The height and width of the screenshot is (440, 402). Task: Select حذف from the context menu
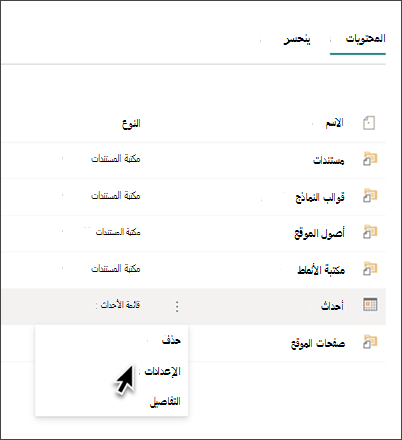171,340
